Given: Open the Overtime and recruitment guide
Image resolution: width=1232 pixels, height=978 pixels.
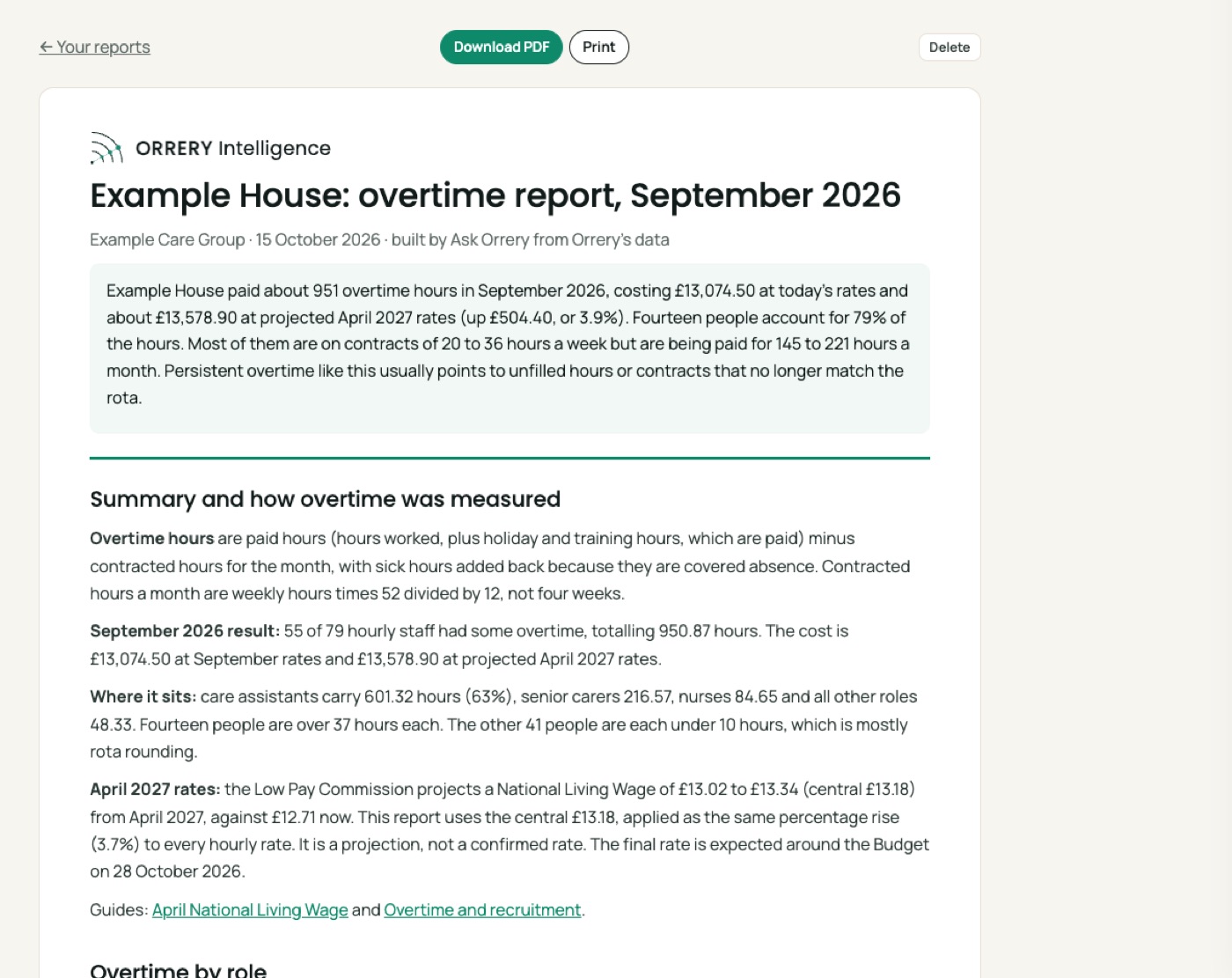Looking at the screenshot, I should tap(482, 910).
